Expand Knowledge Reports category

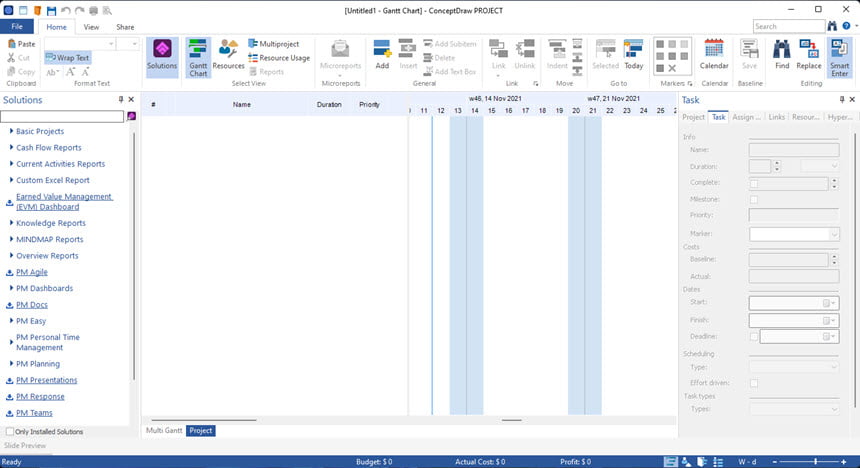point(11,223)
